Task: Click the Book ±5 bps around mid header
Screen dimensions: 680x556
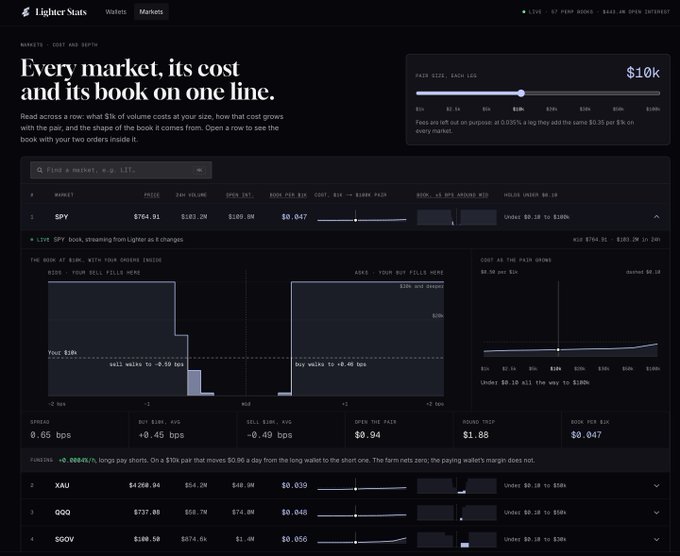Action: [452, 195]
